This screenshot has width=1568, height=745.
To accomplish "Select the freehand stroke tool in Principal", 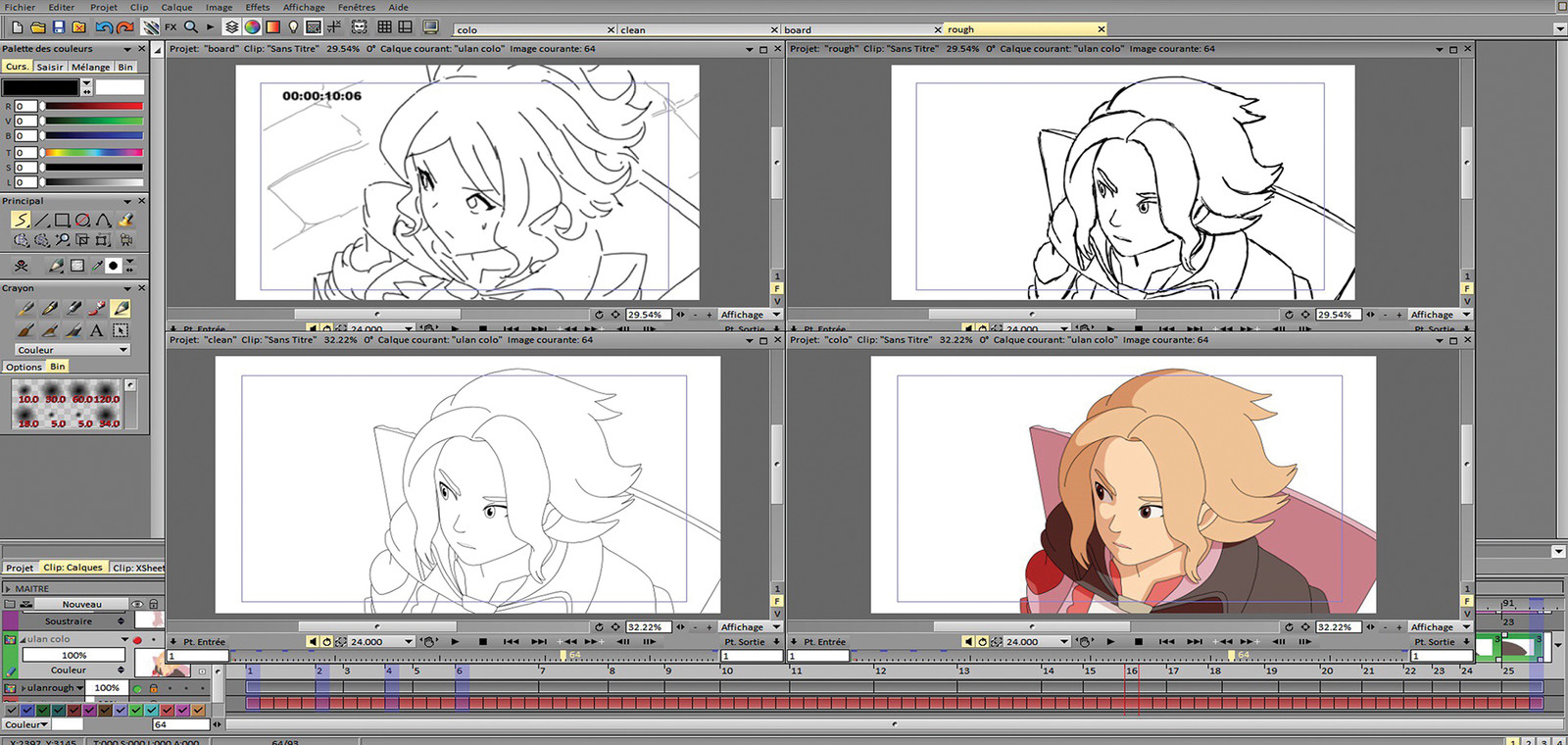I will tap(21, 220).
